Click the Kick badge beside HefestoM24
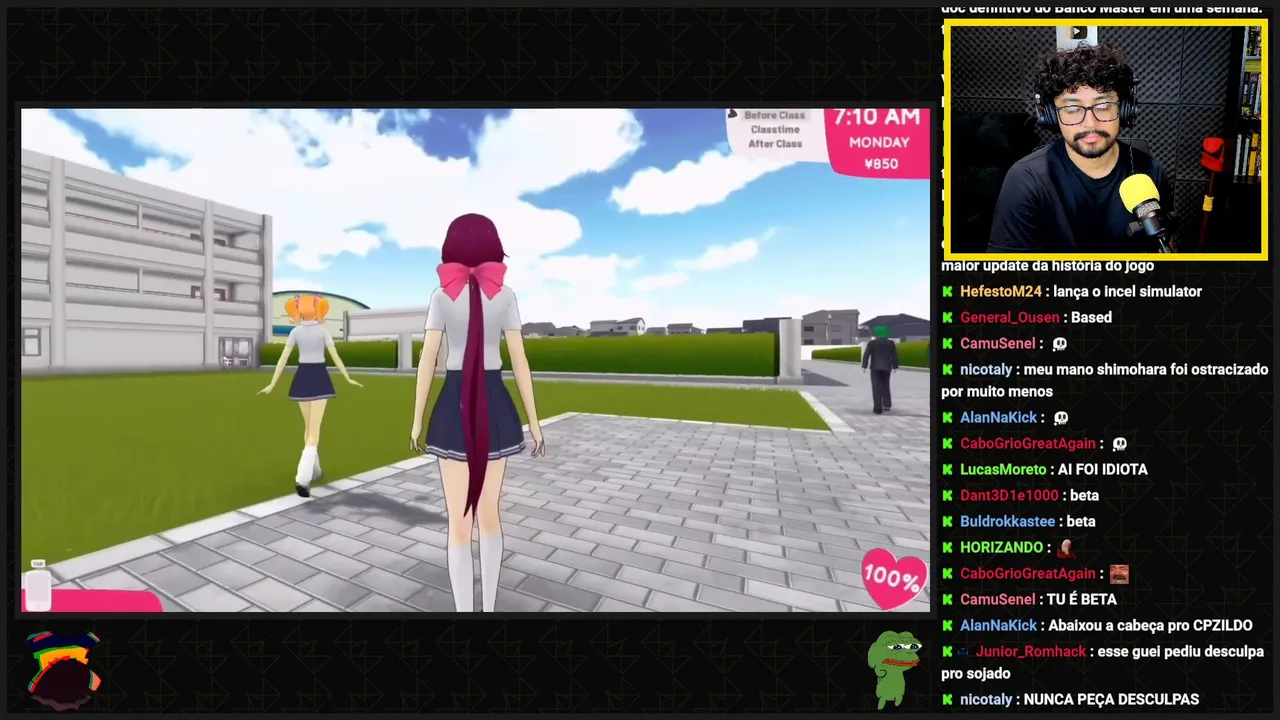This screenshot has width=1280, height=720. [948, 291]
